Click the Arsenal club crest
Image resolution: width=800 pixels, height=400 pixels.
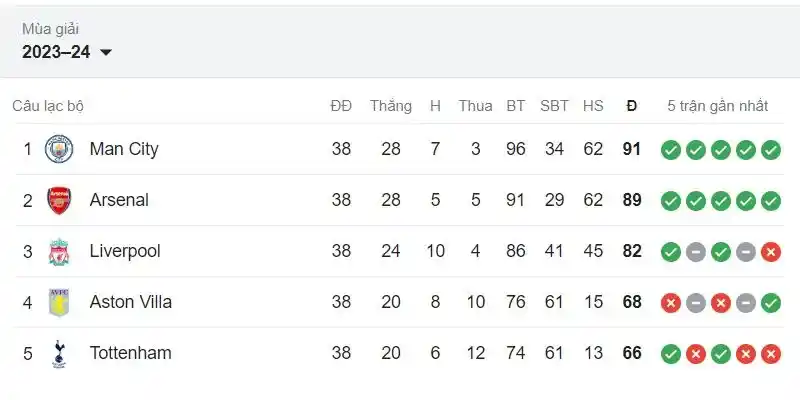coord(59,200)
